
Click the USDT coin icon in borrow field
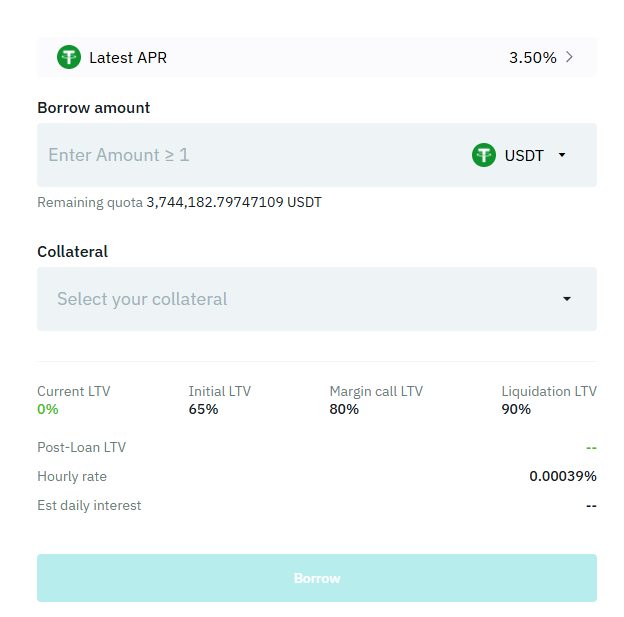pos(484,155)
